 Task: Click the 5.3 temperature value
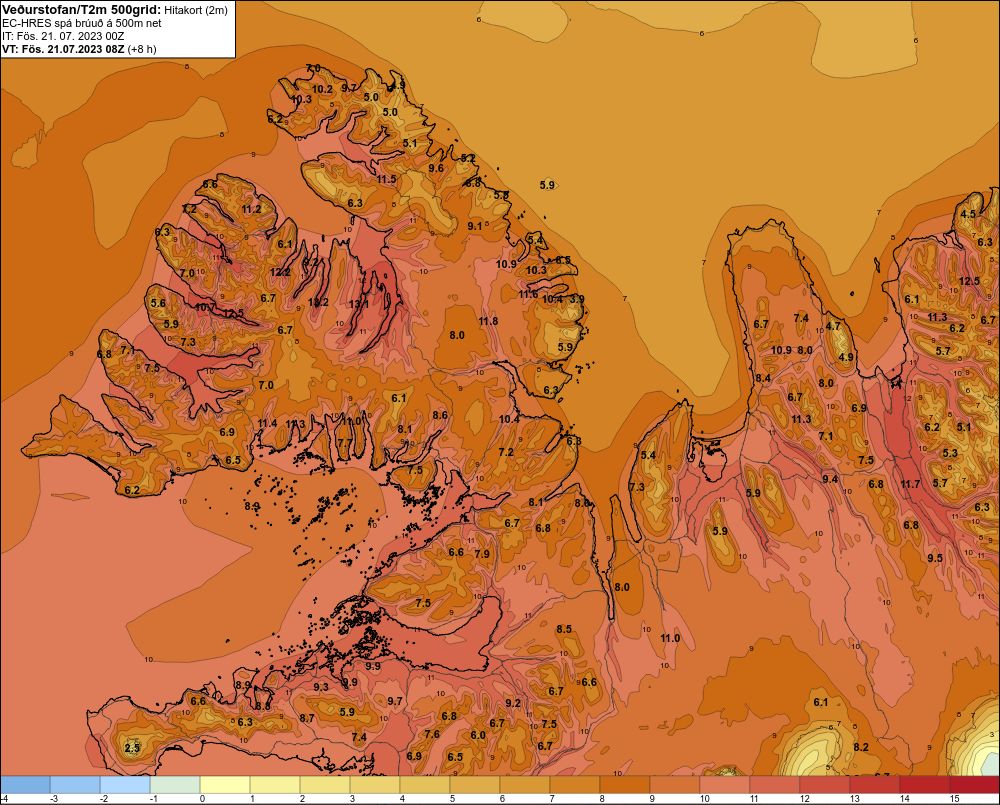coord(950,453)
